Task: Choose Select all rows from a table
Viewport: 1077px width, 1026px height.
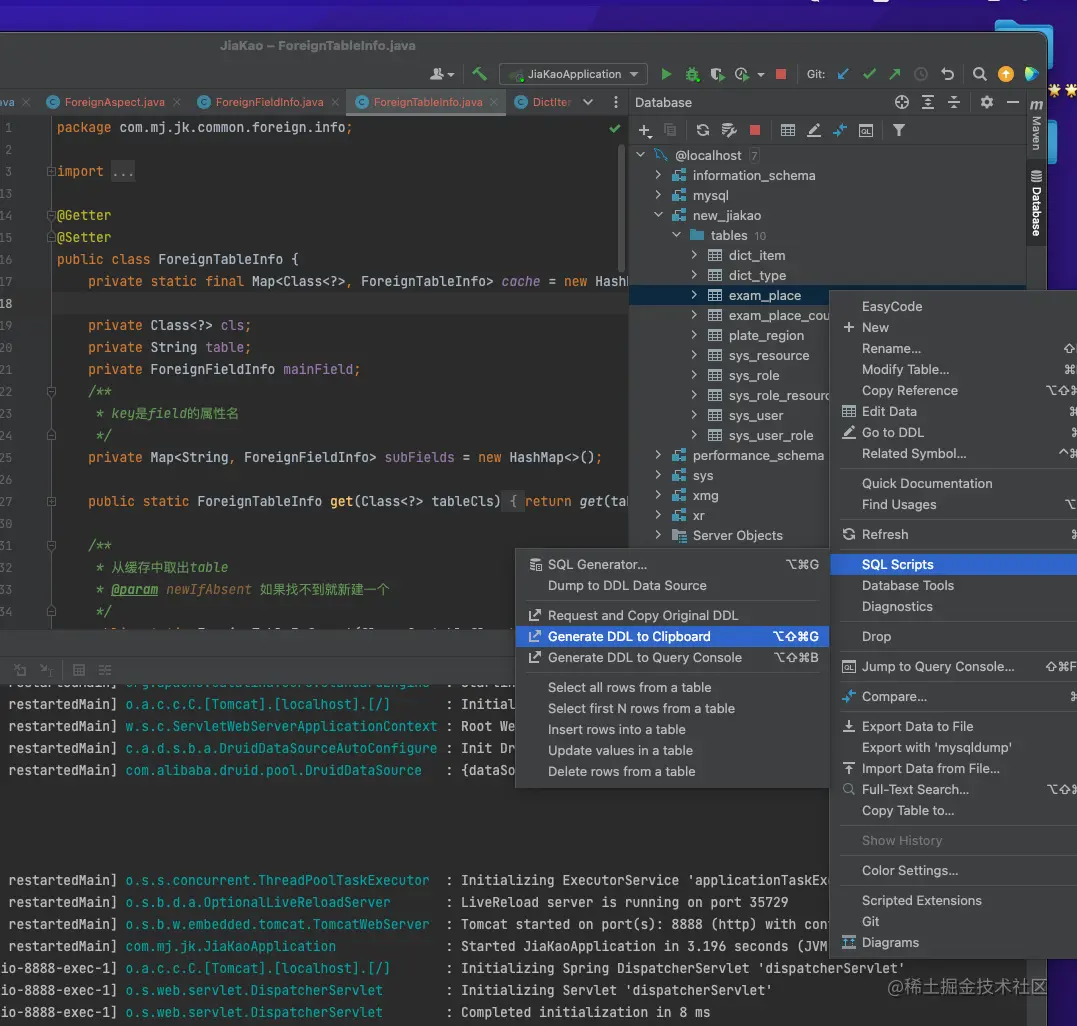Action: tap(672, 687)
